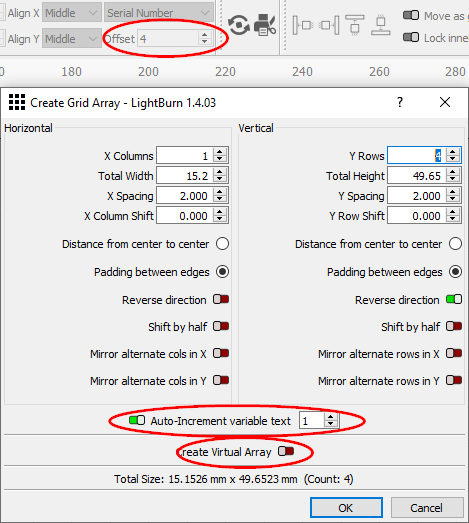469x523 pixels.
Task: Click the grid array dialog icon
Action: [17, 102]
